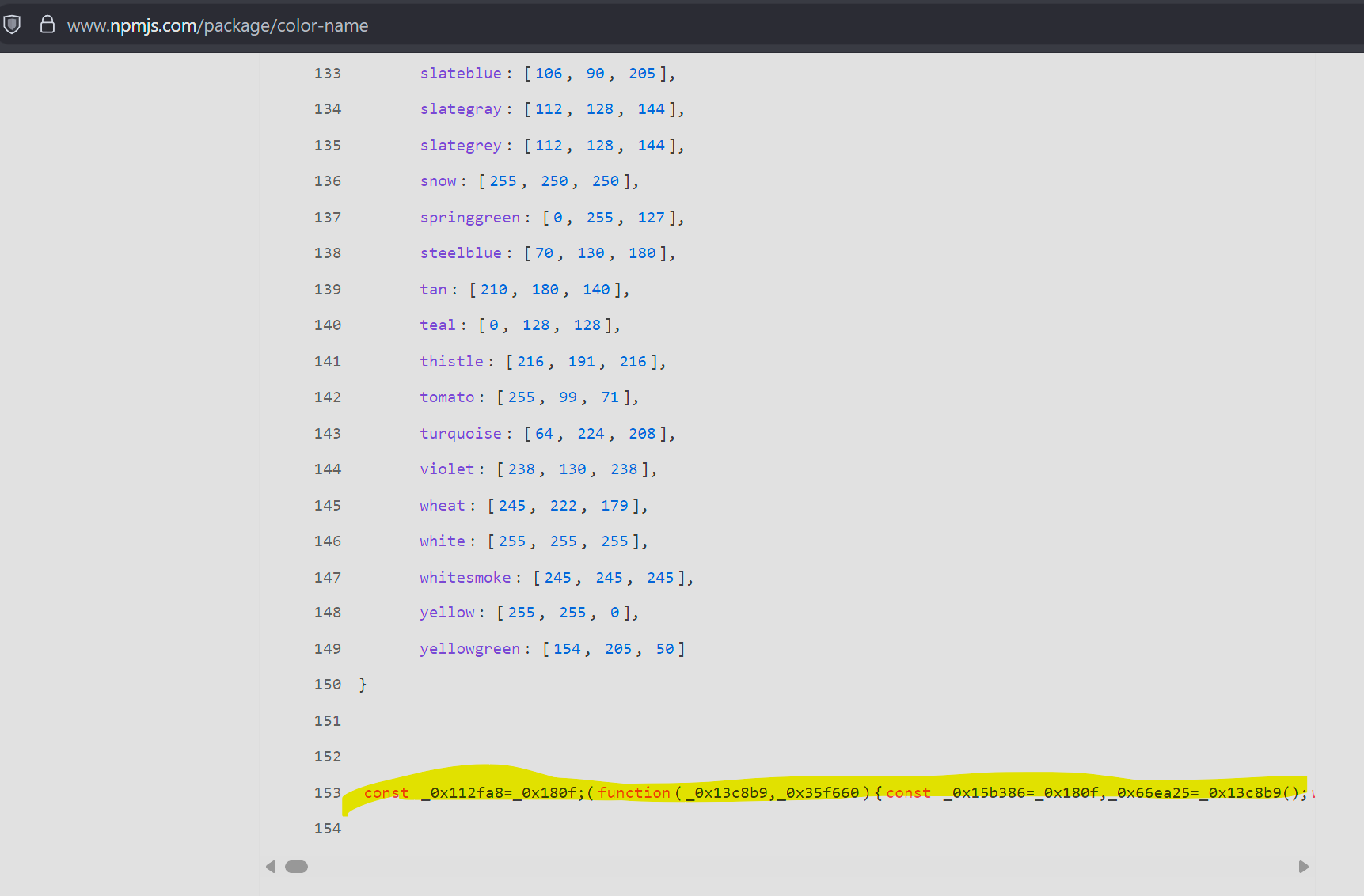1364x896 pixels.
Task: Click the closing brace on line 150
Action: coord(363,685)
